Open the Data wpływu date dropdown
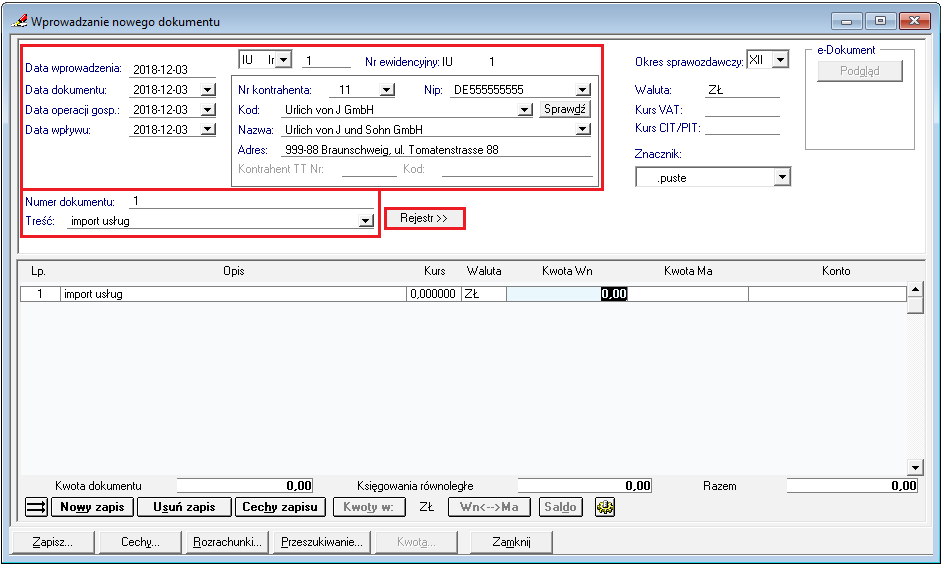The width and height of the screenshot is (945, 569). [207, 130]
